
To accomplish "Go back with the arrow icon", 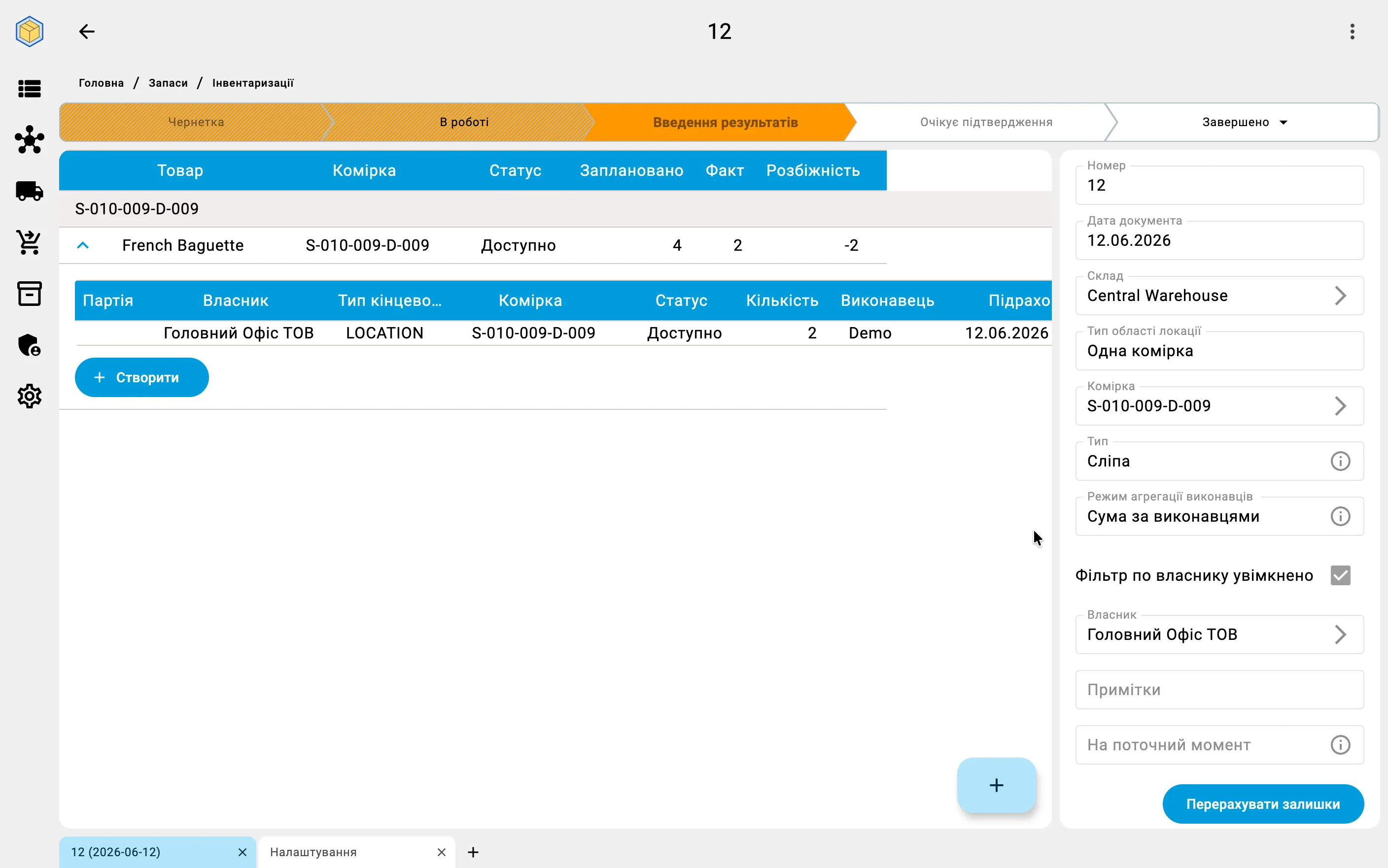I will [87, 31].
